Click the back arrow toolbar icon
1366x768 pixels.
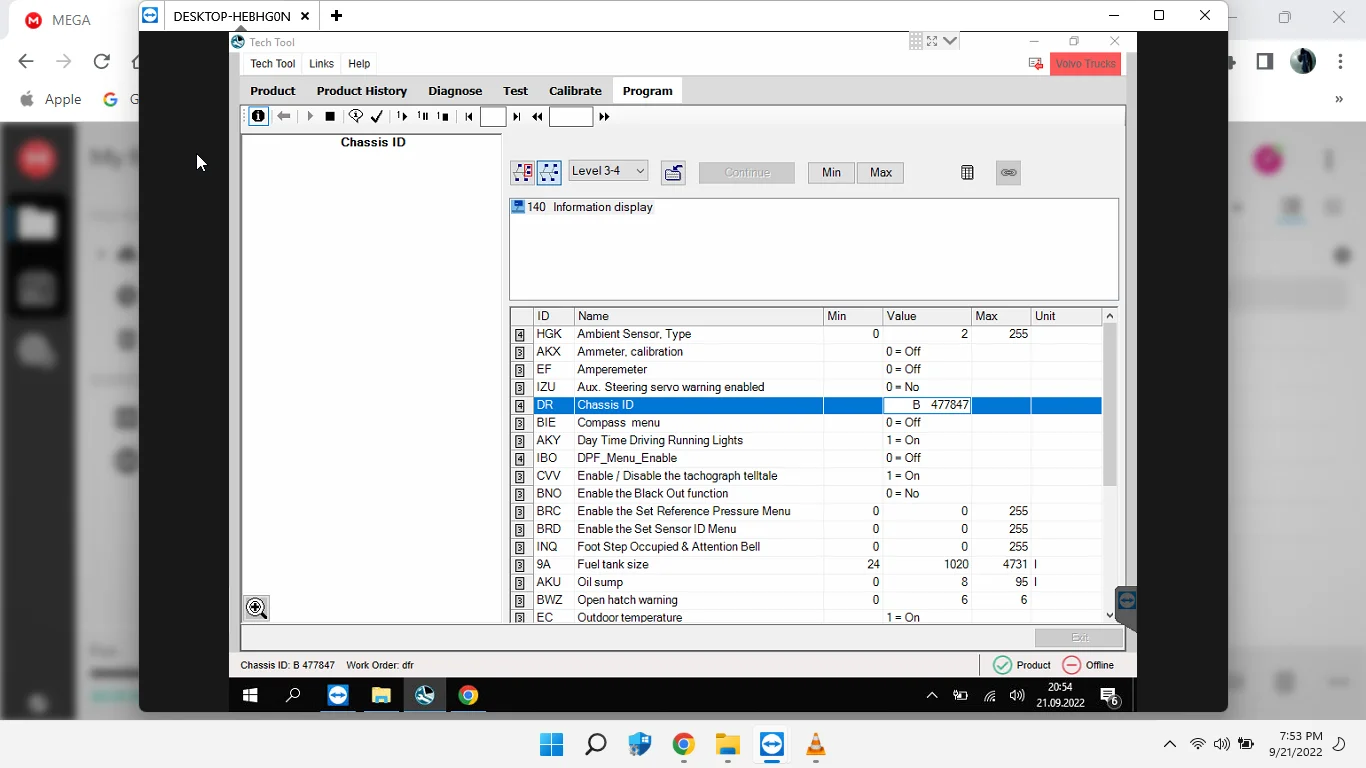click(284, 116)
